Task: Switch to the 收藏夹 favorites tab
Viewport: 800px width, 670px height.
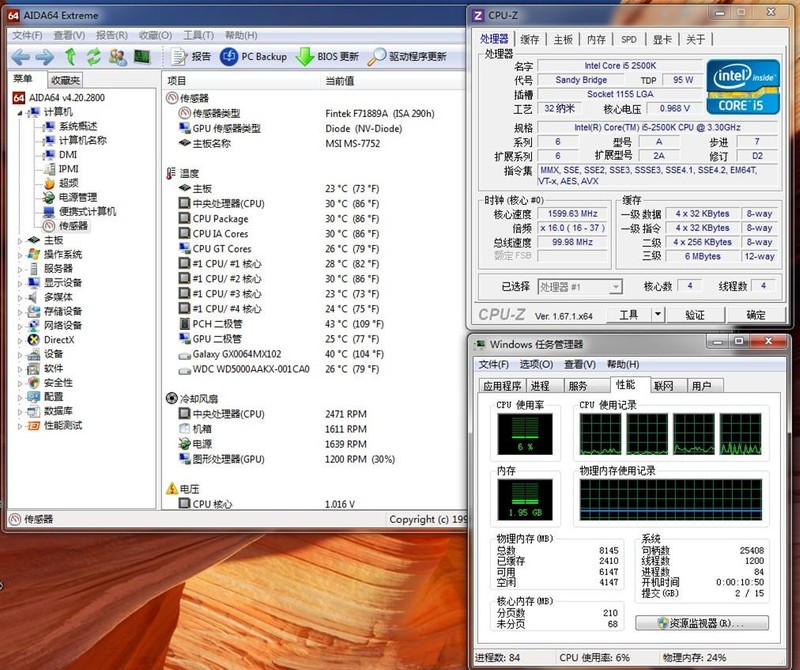Action: pyautogui.click(x=65, y=80)
